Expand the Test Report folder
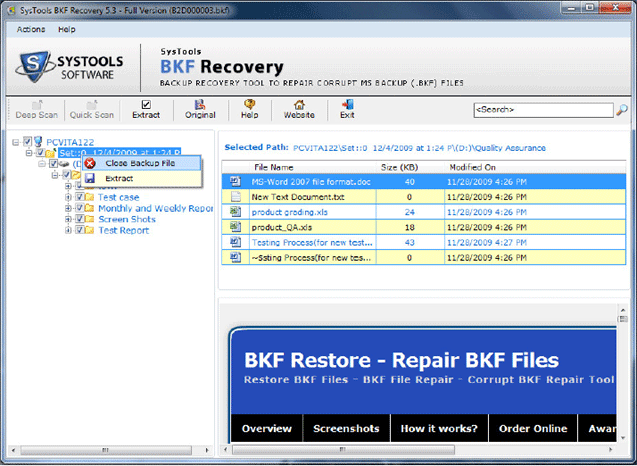 [68, 230]
